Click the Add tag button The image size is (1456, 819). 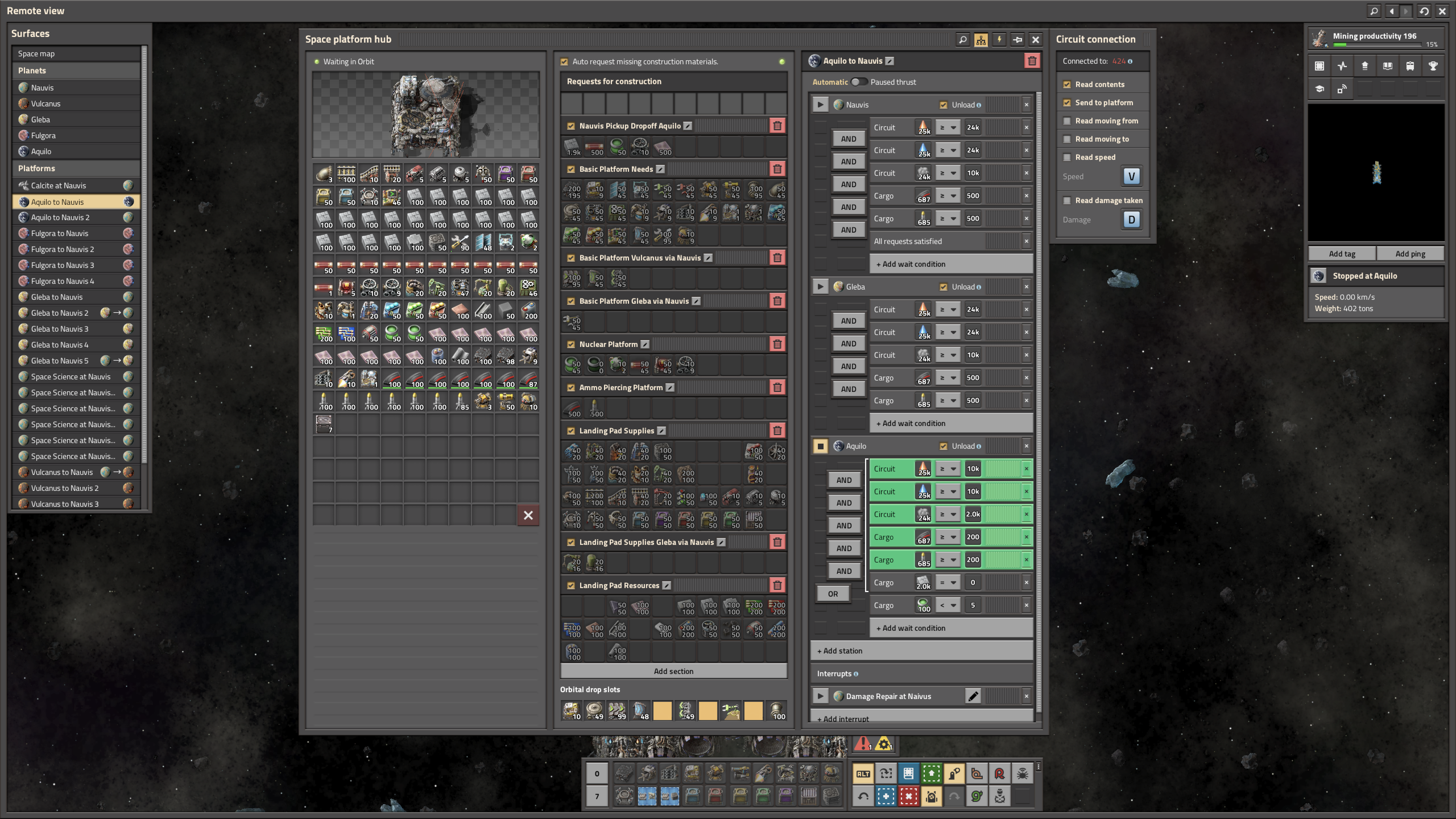(x=1342, y=254)
